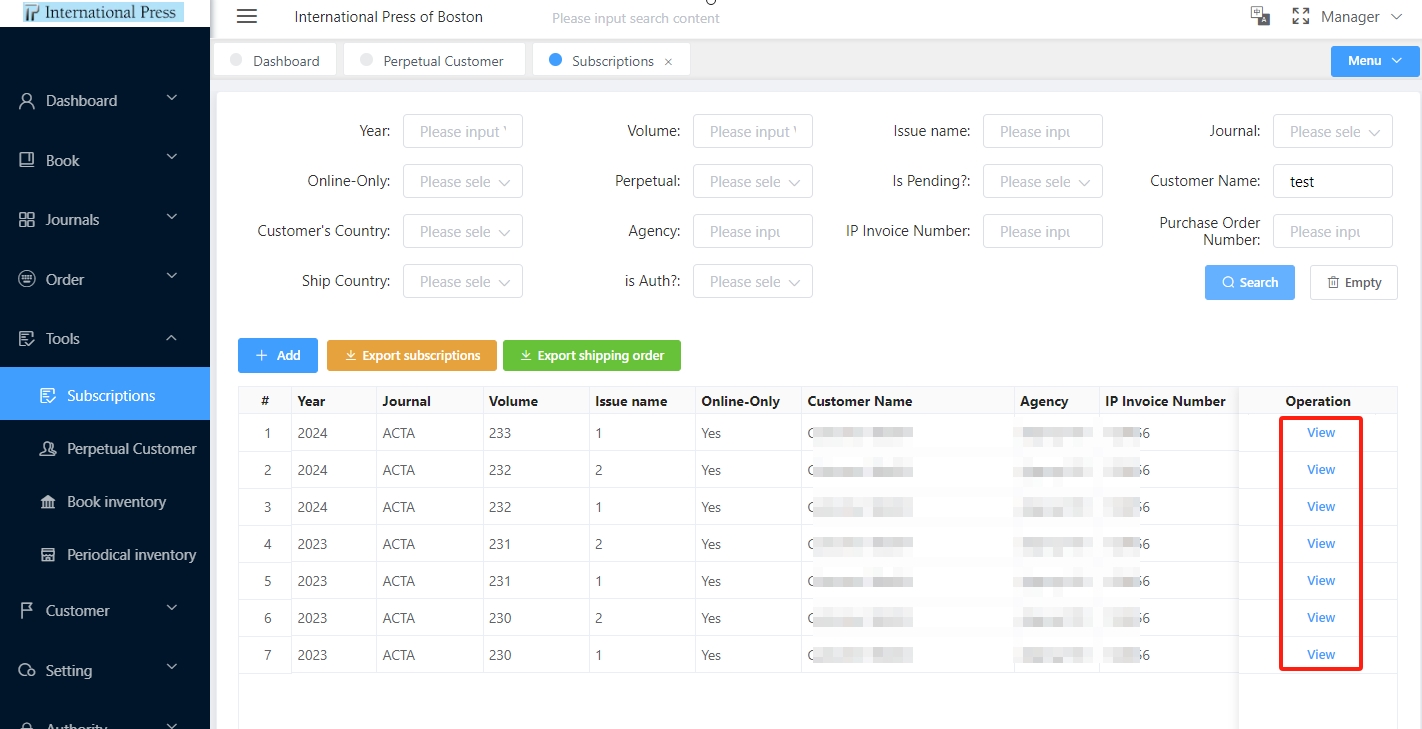This screenshot has height=729, width=1422.
Task: Focus the Volume input field
Action: tap(752, 131)
